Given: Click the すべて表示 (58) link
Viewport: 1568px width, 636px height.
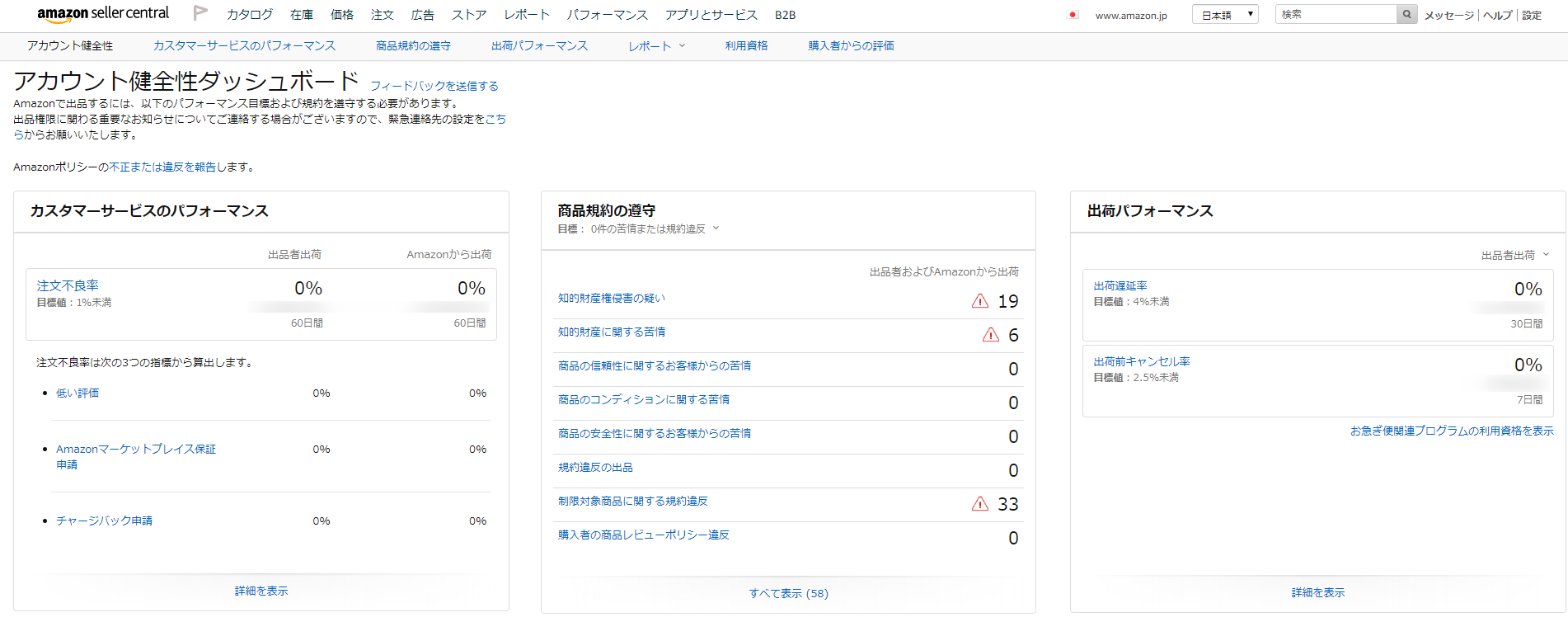Looking at the screenshot, I should (x=788, y=593).
